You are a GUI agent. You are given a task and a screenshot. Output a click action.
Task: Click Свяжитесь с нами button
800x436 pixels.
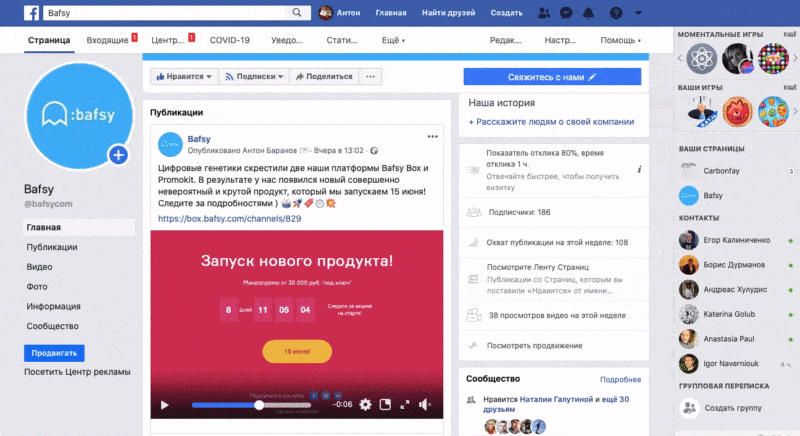point(552,77)
